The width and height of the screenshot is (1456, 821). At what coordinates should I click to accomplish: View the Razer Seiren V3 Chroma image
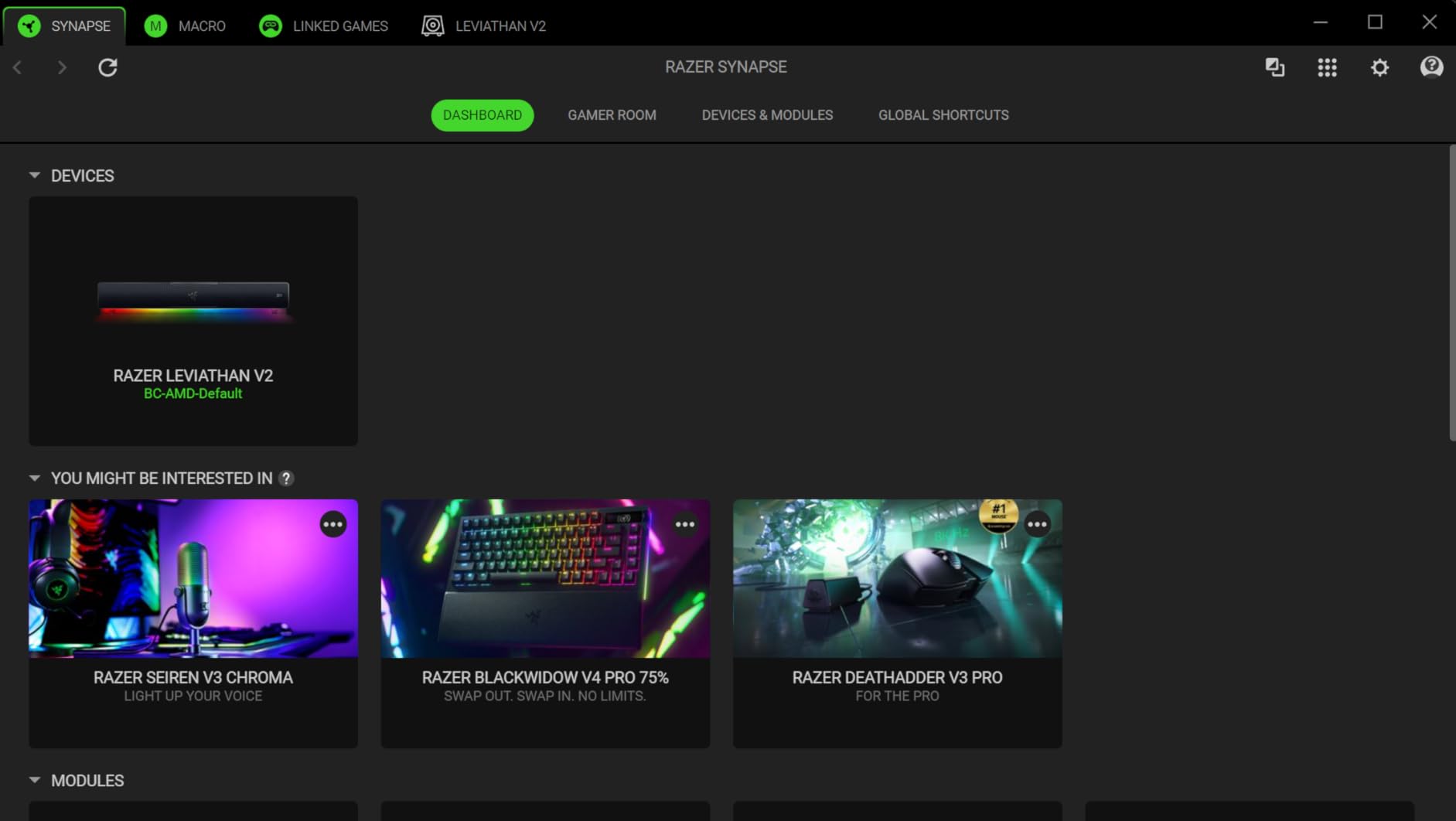pyautogui.click(x=193, y=578)
